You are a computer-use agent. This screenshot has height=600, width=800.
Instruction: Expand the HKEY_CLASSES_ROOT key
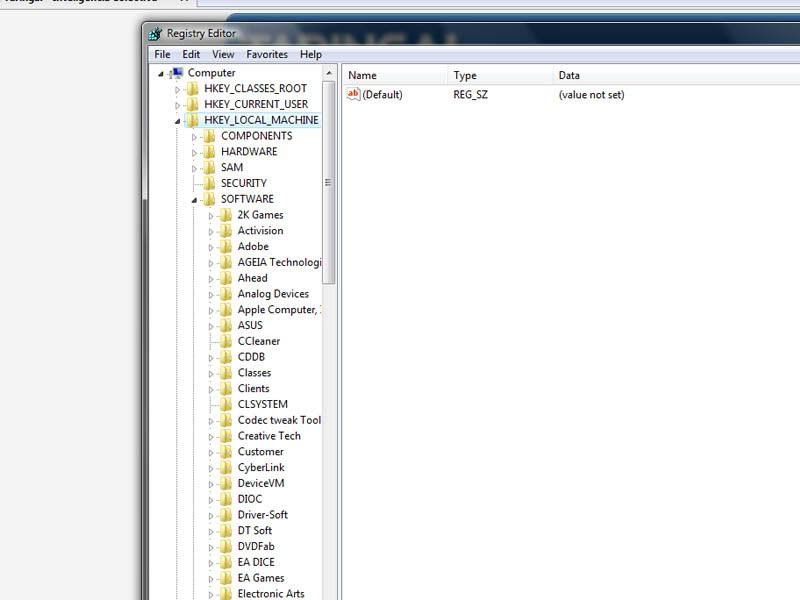177,90
